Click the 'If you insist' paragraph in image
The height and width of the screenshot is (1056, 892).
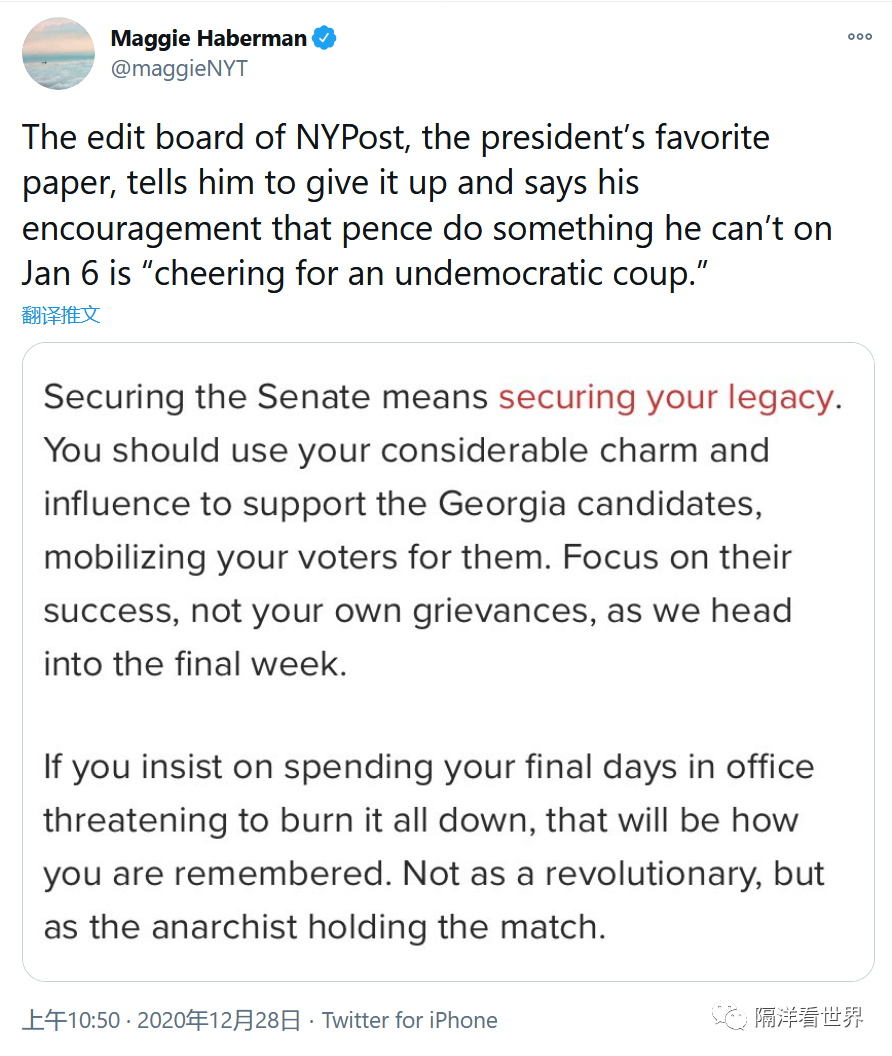point(434,847)
